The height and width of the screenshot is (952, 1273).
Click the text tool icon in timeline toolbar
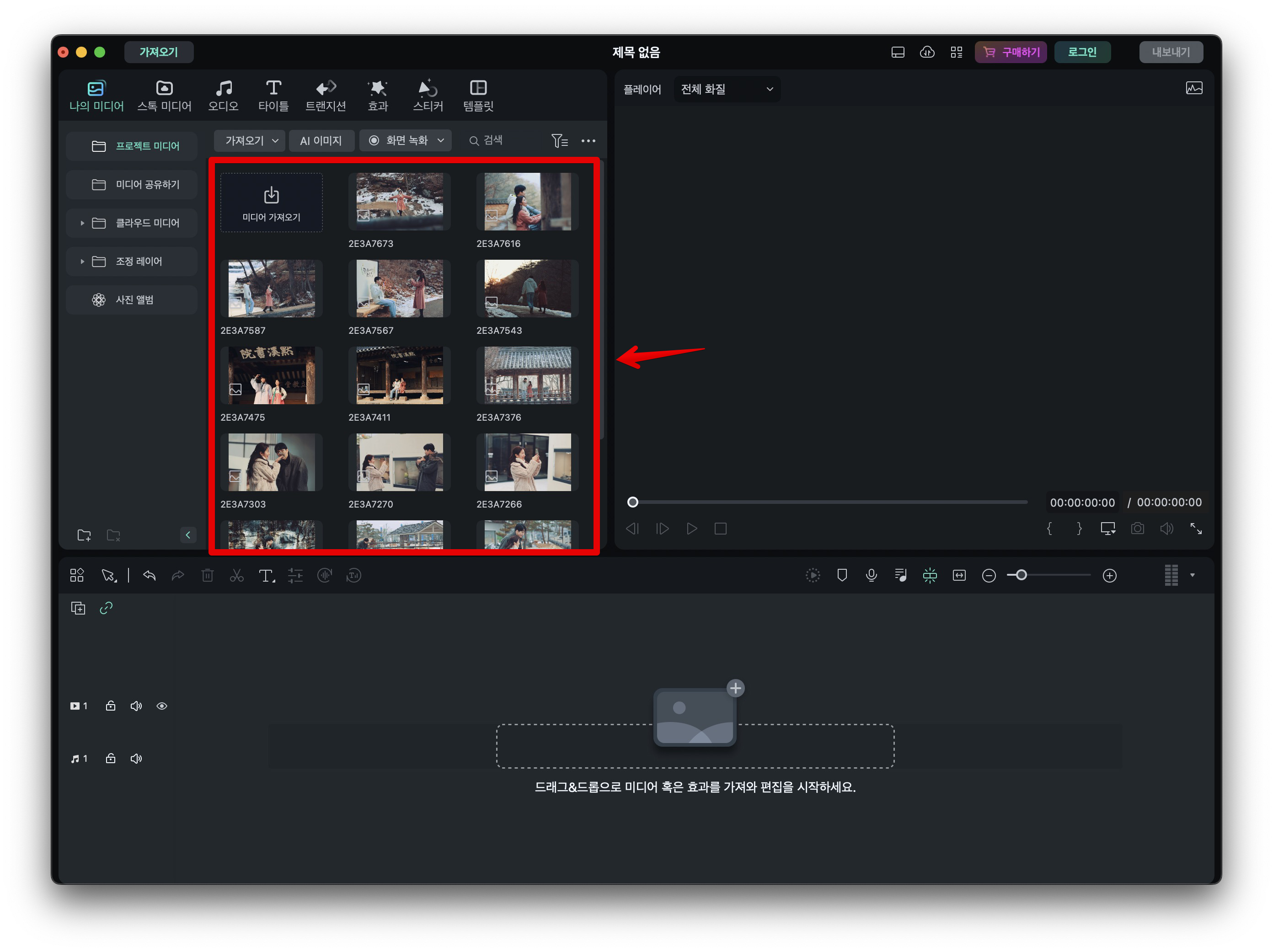266,576
